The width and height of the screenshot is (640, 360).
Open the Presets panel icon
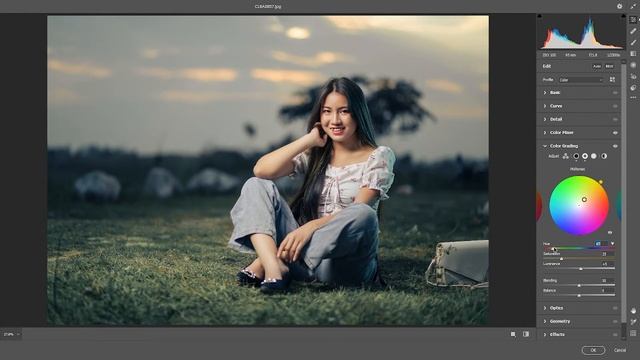click(x=633, y=87)
